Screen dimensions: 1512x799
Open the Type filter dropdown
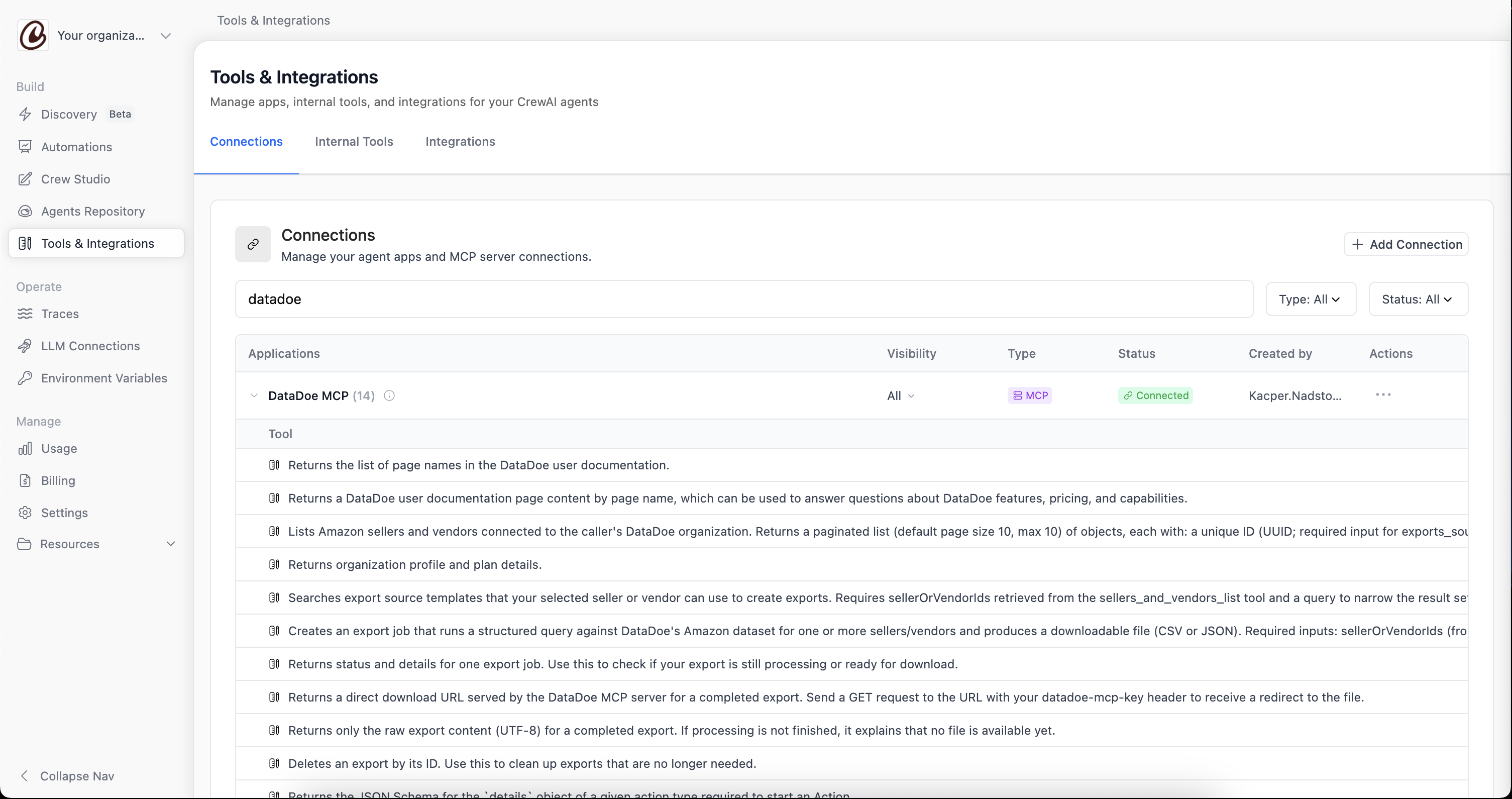(1311, 299)
